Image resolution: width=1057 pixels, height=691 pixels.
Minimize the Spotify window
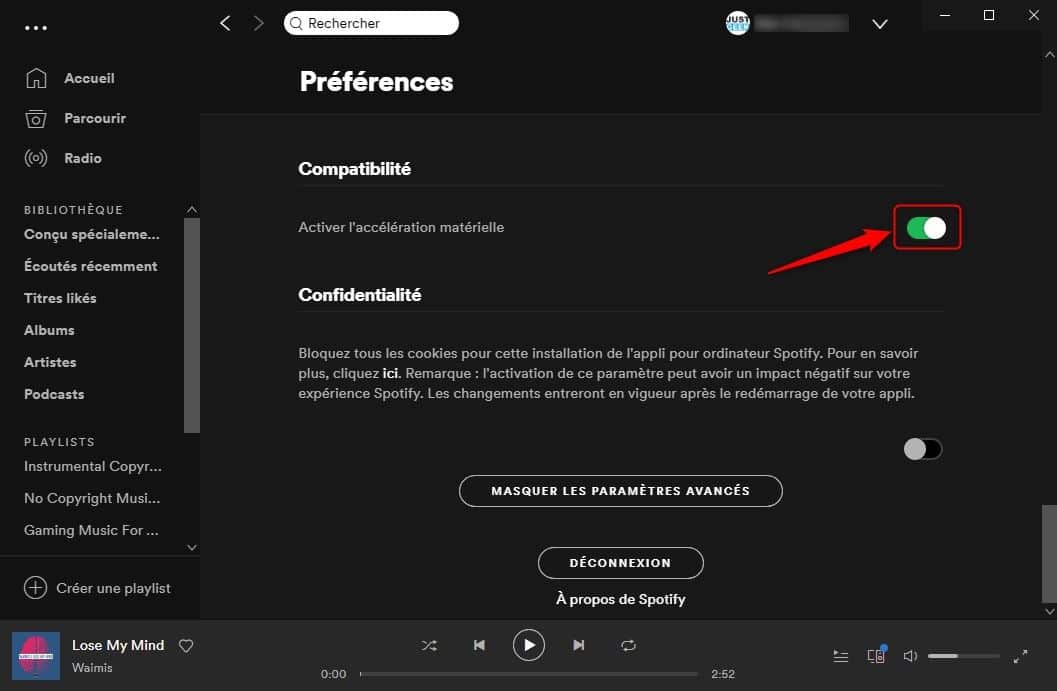click(x=945, y=16)
